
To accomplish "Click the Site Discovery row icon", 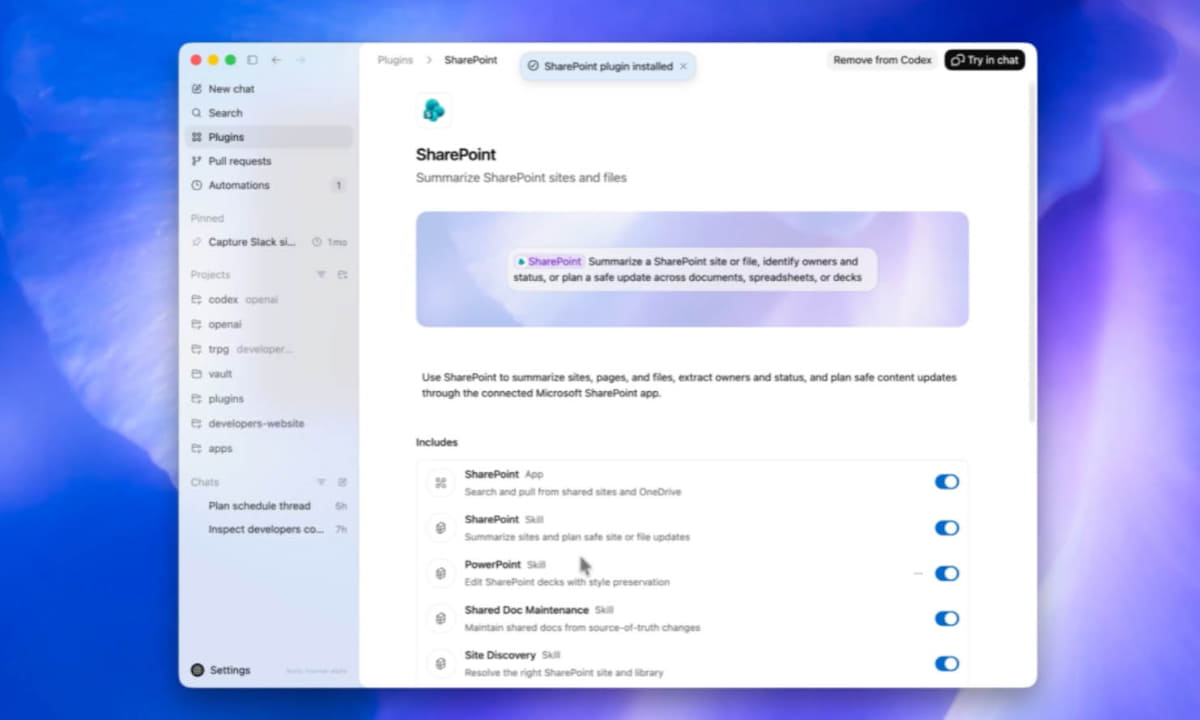I will [x=440, y=663].
